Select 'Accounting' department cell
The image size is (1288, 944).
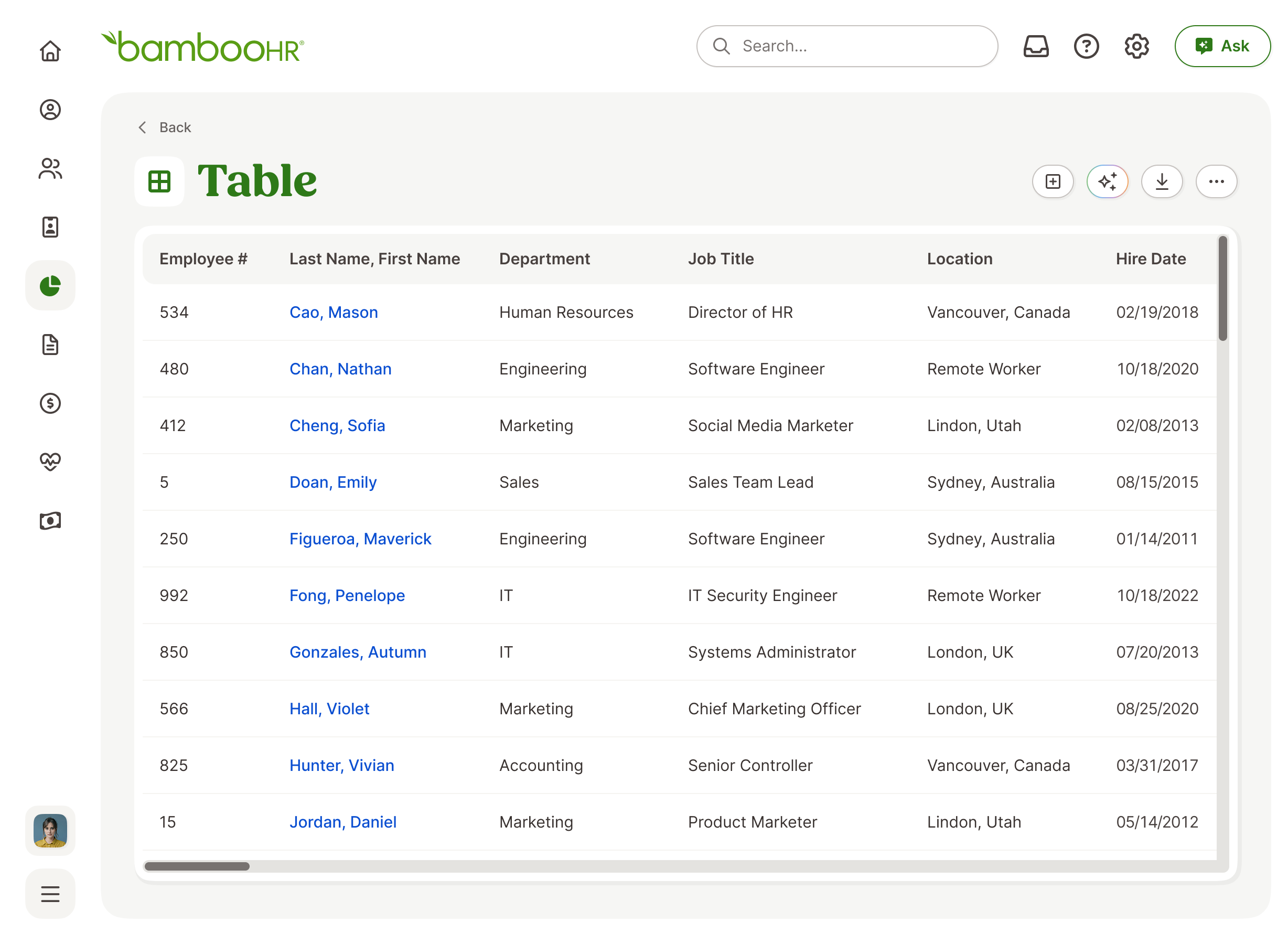541,765
